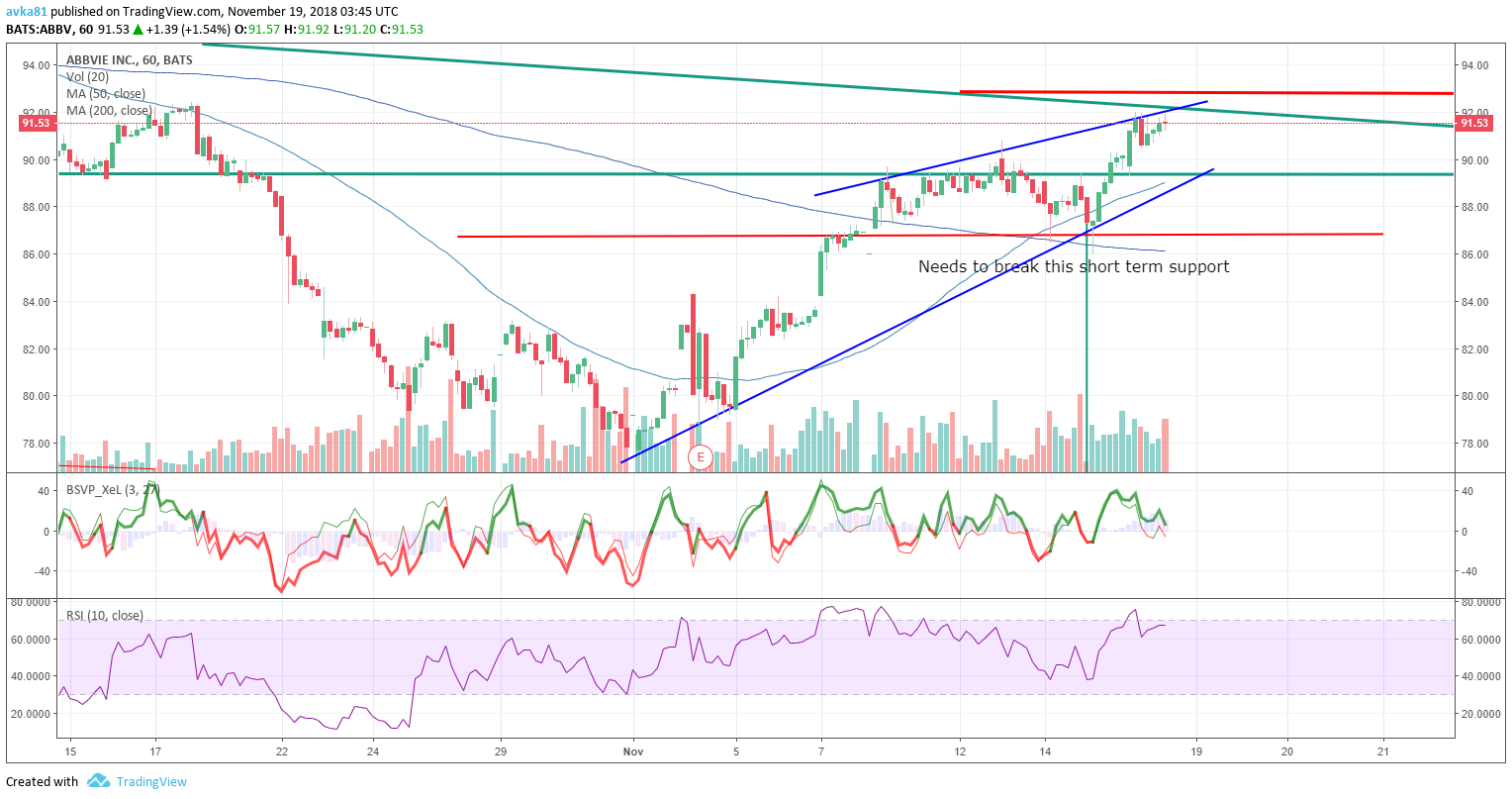
Task: Click the 94.00 label on right price axis
Action: (x=1474, y=65)
